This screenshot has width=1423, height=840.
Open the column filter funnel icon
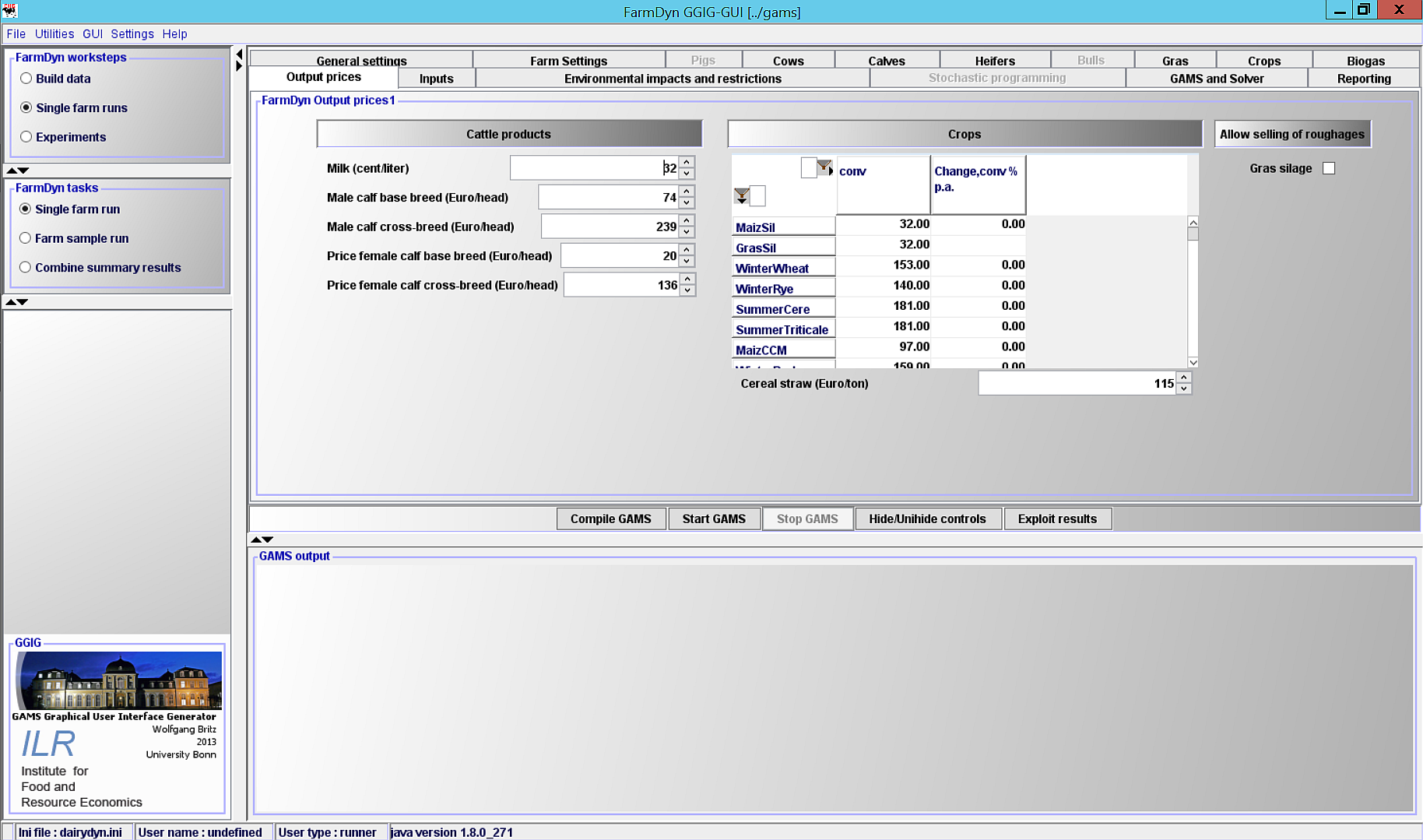[x=824, y=166]
